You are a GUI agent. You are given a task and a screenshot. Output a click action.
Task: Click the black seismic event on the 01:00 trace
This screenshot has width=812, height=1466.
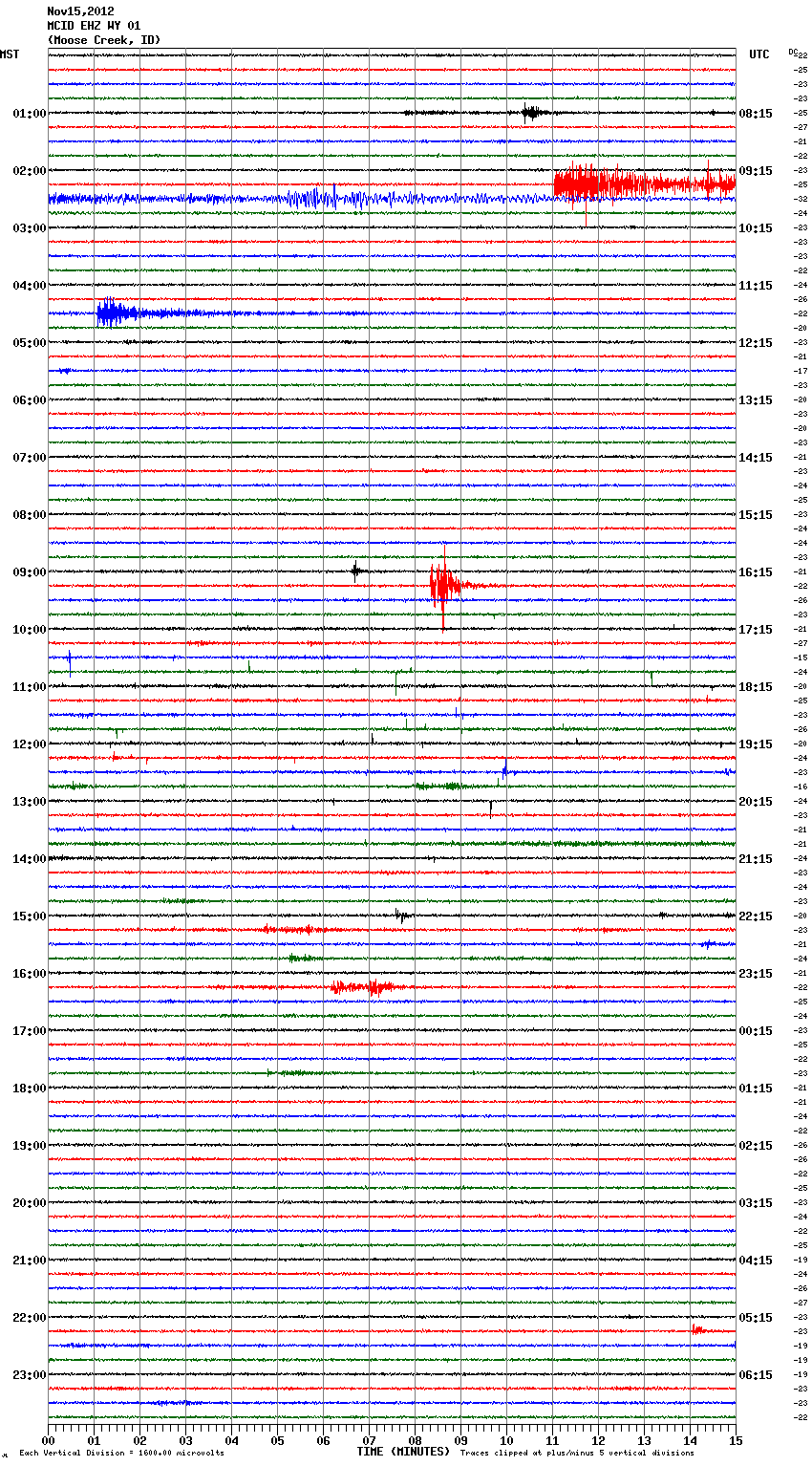click(x=530, y=113)
